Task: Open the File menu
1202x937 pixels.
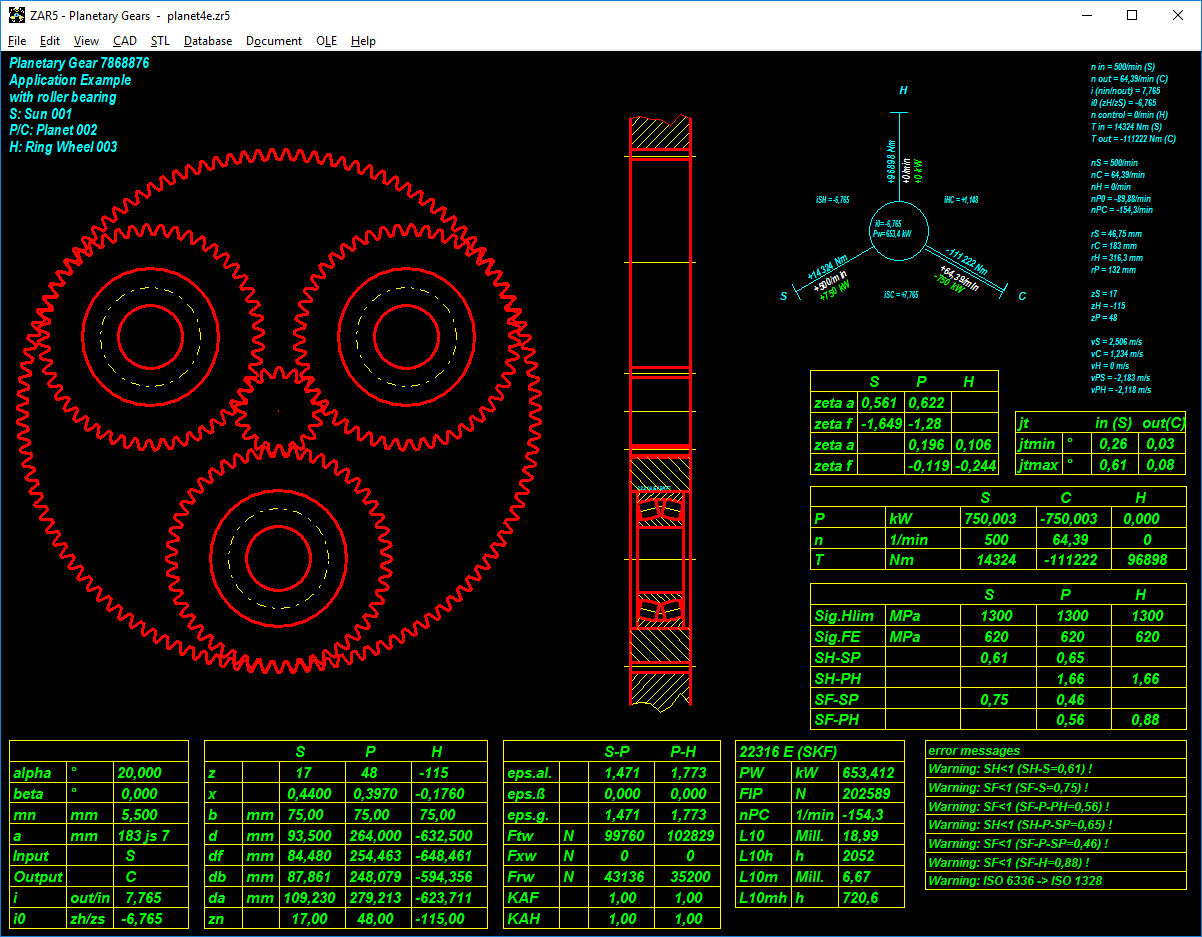Action: (17, 41)
